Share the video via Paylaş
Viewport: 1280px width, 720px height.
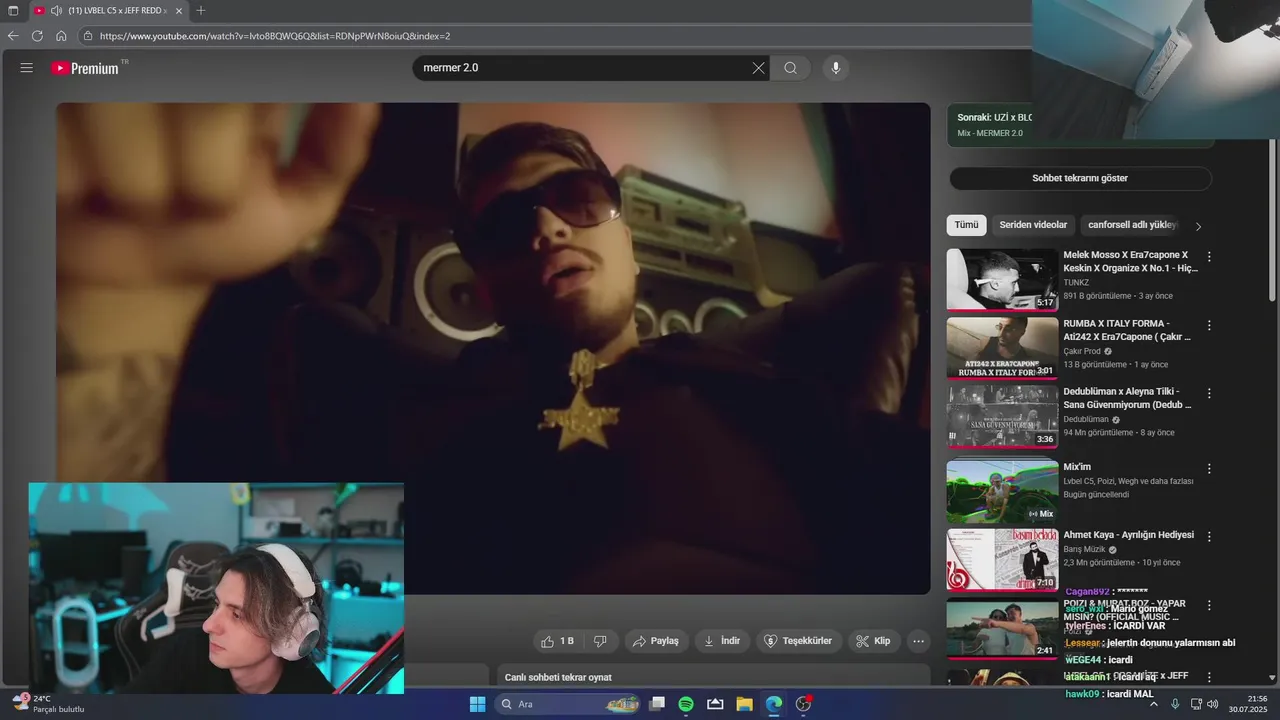click(x=655, y=641)
